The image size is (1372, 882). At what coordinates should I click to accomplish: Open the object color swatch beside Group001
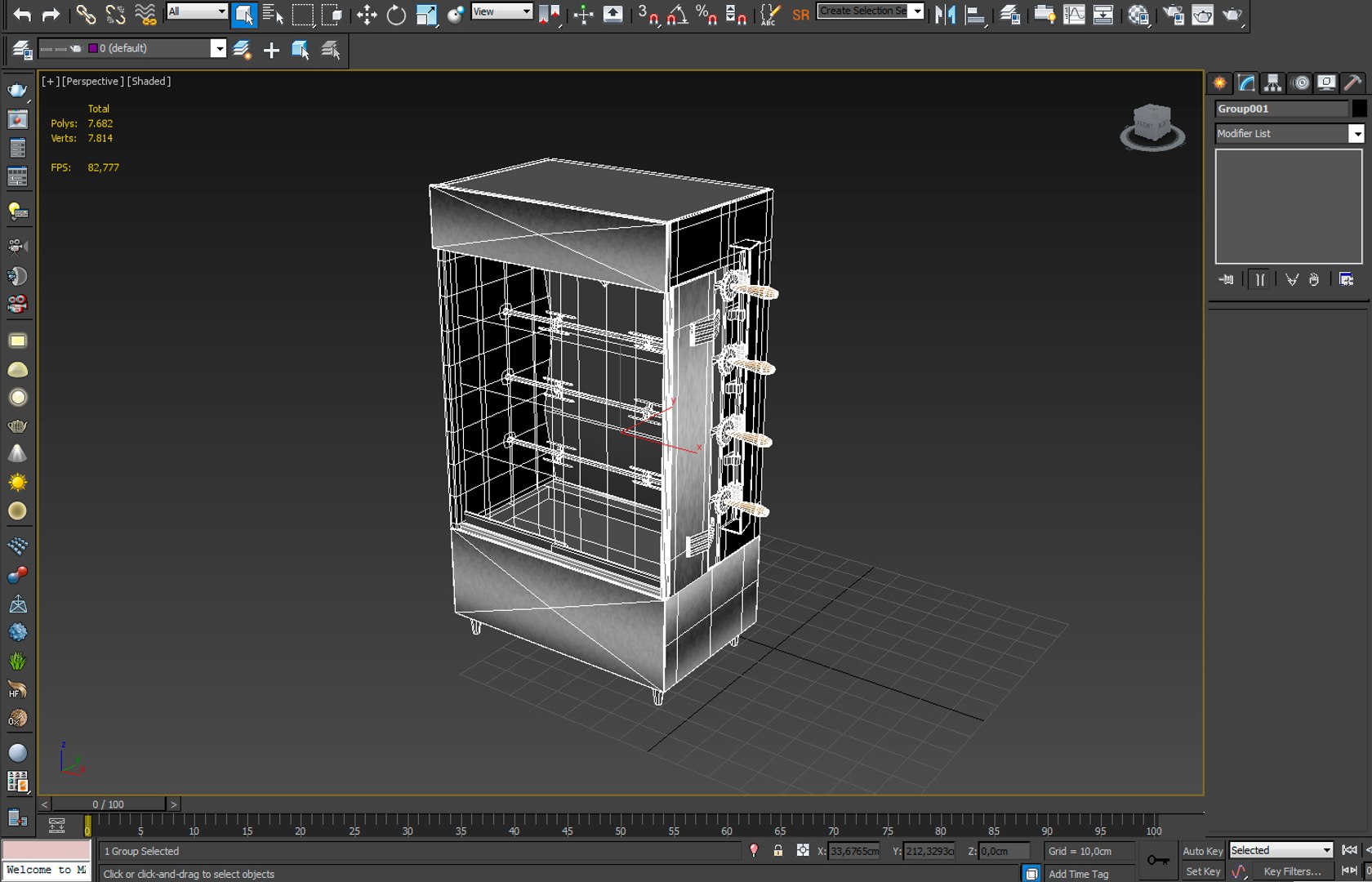point(1359,109)
